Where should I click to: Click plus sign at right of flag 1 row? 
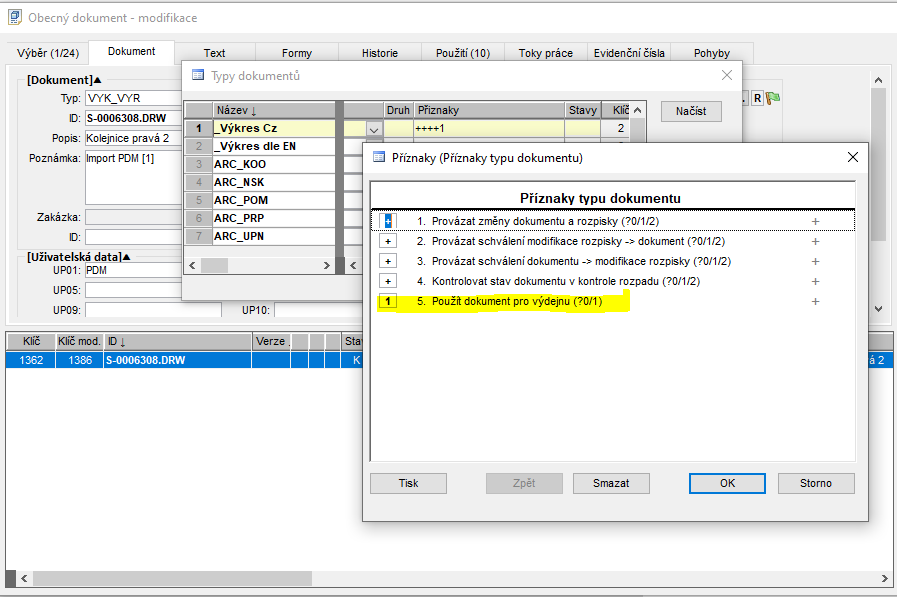tap(815, 221)
